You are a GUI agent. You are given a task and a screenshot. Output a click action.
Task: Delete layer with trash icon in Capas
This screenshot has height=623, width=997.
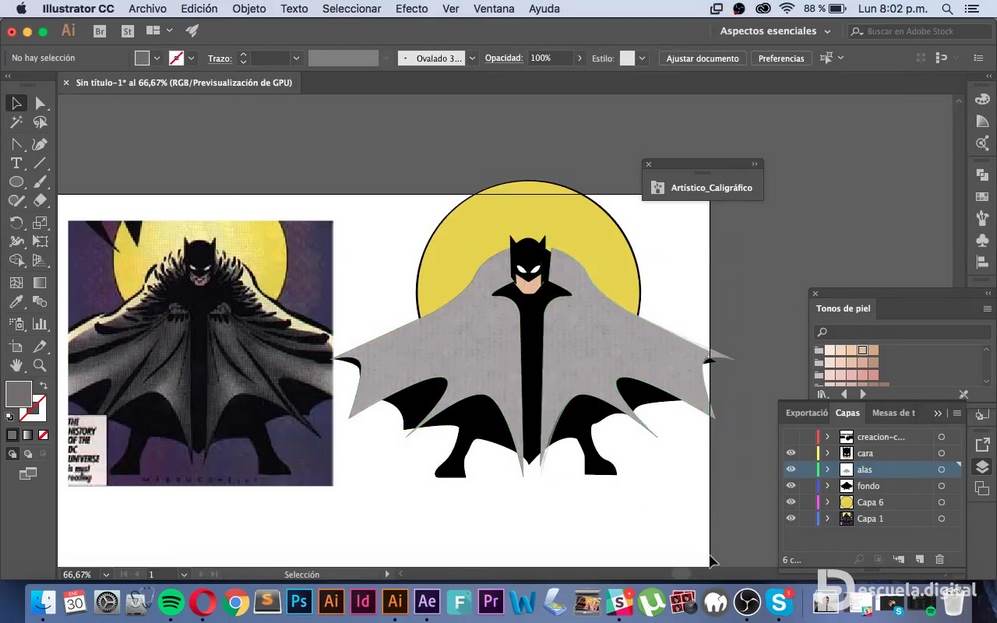(x=940, y=559)
